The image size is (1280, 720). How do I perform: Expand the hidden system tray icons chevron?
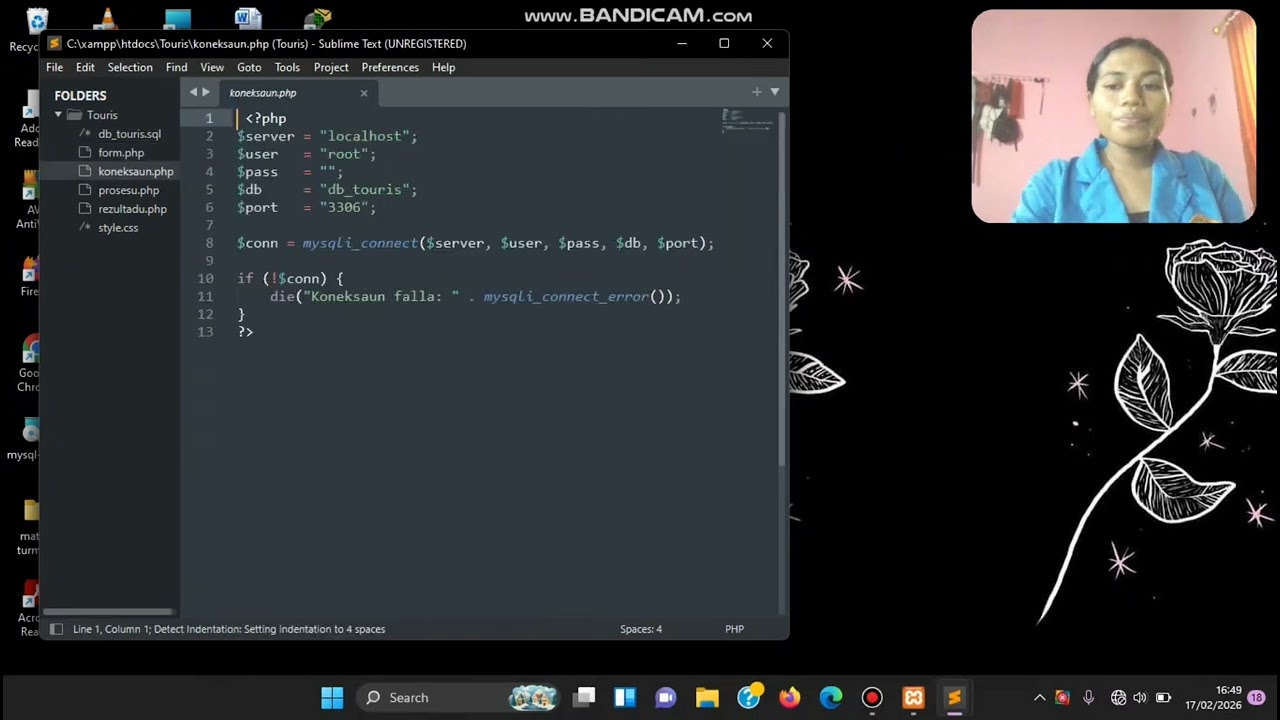coord(1040,697)
